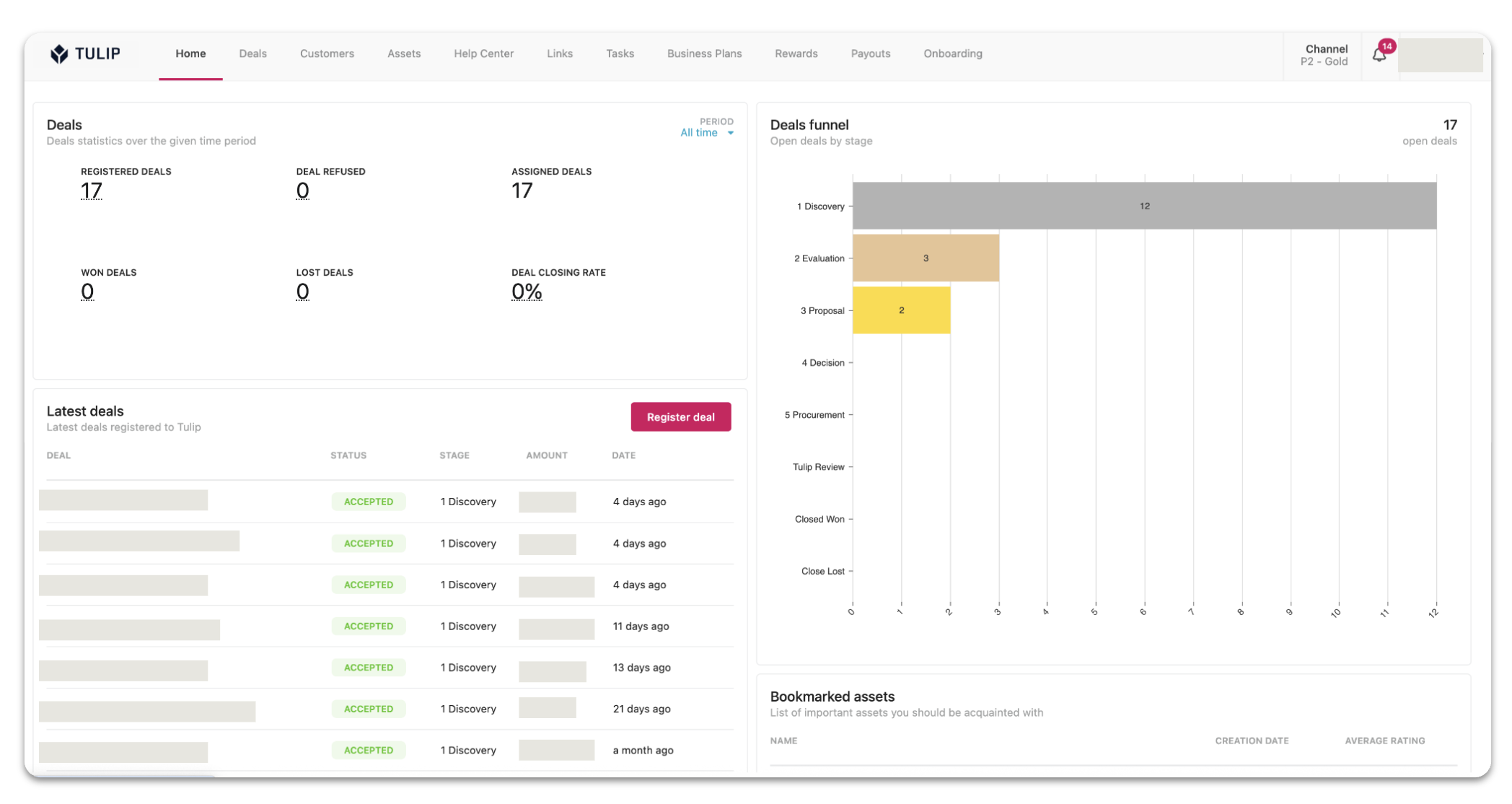Screen dimensions: 1512x804
Task: Open the deal dated 11 days ago
Action: [129, 629]
